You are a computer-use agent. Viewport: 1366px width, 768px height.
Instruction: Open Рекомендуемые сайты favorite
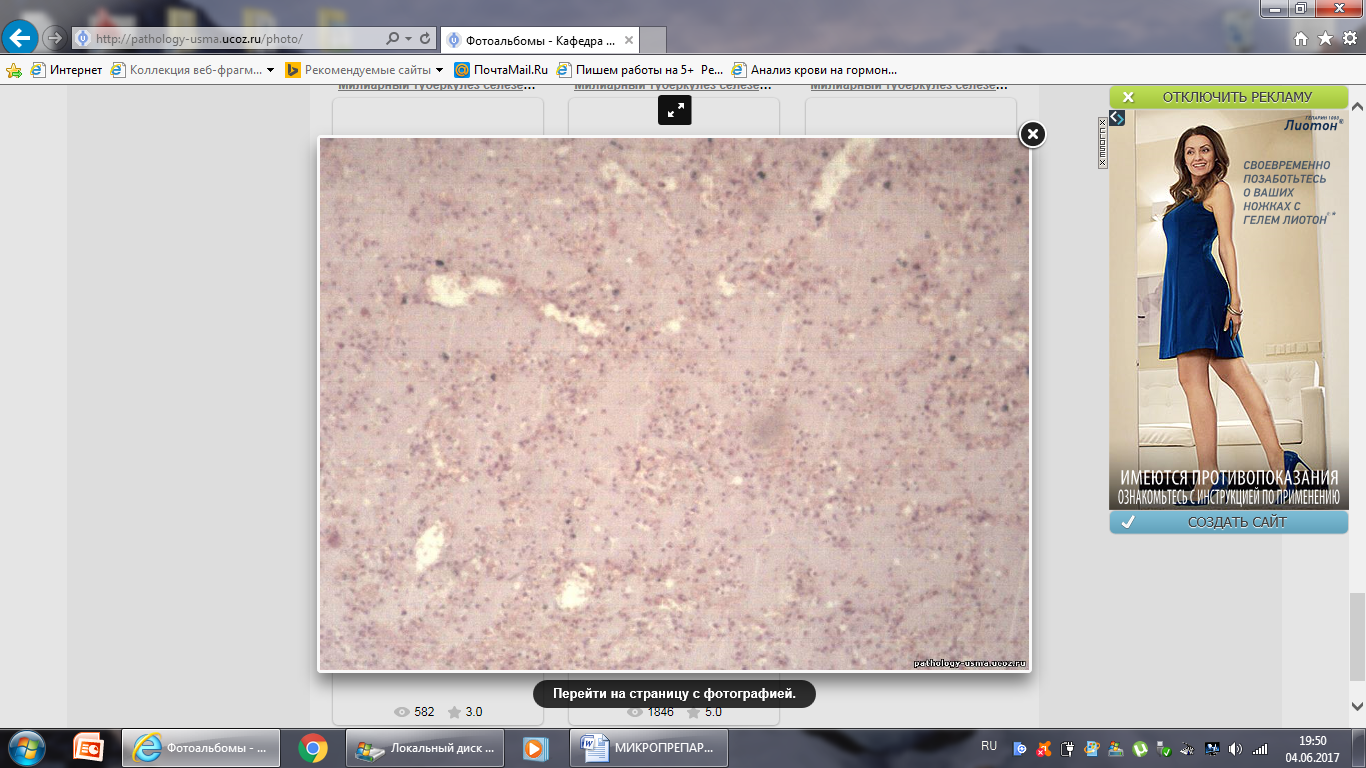[x=358, y=70]
